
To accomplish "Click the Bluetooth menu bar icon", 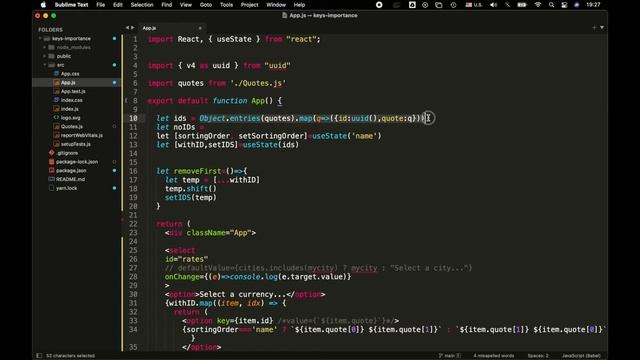I will click(507, 5).
